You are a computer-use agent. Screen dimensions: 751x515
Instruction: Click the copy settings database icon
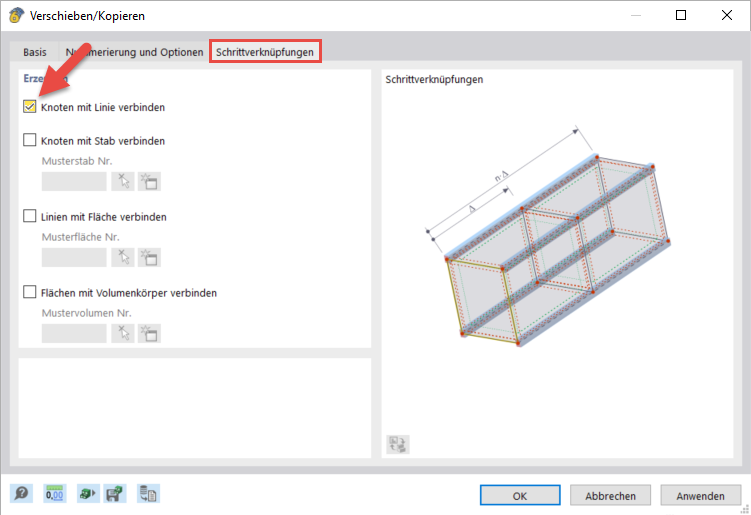pyautogui.click(x=148, y=493)
